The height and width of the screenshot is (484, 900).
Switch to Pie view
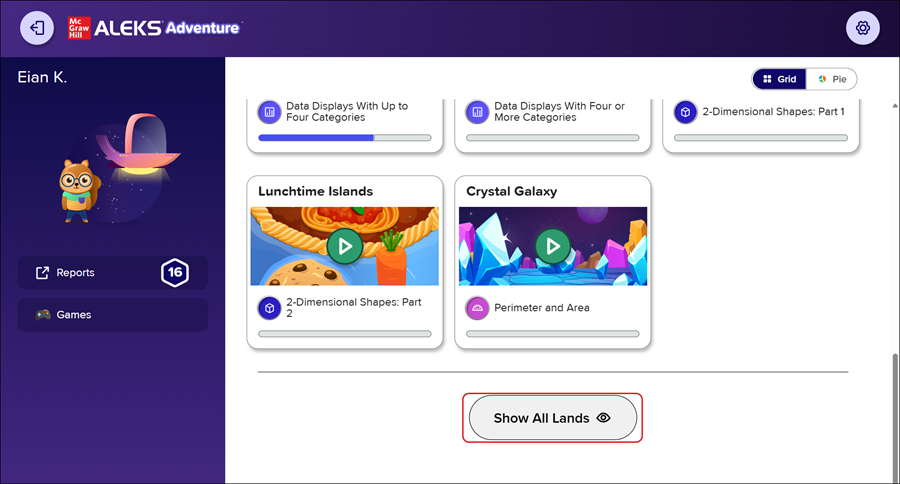coord(832,79)
